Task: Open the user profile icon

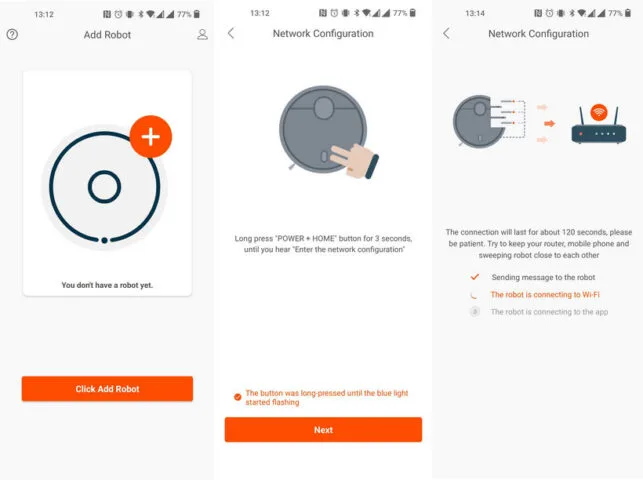Action: pyautogui.click(x=202, y=34)
